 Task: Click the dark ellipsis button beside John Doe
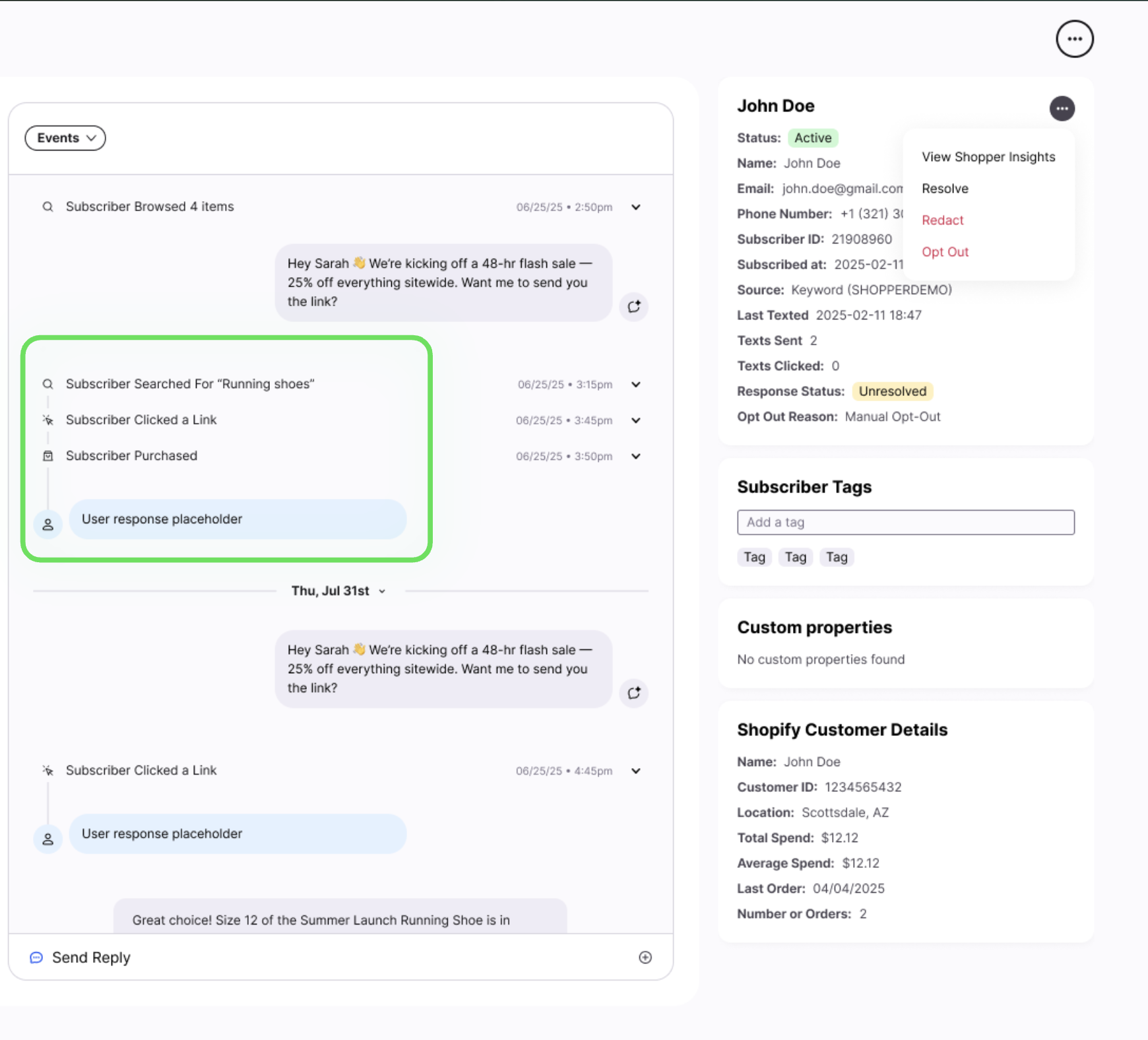click(x=1062, y=108)
